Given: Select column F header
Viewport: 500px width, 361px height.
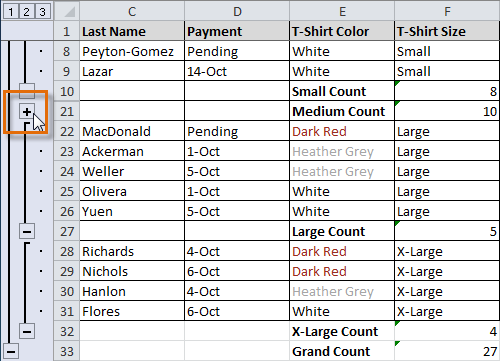Looking at the screenshot, I should 447,11.
